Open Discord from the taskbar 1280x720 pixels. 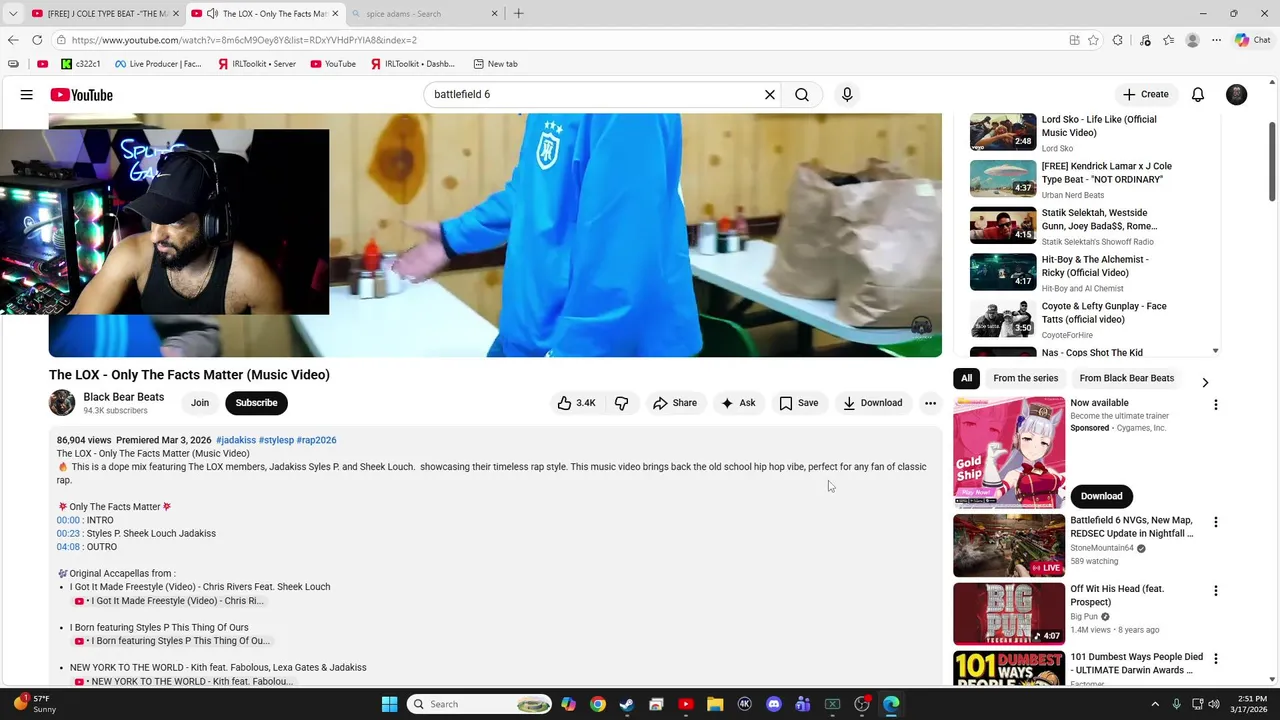coord(773,704)
